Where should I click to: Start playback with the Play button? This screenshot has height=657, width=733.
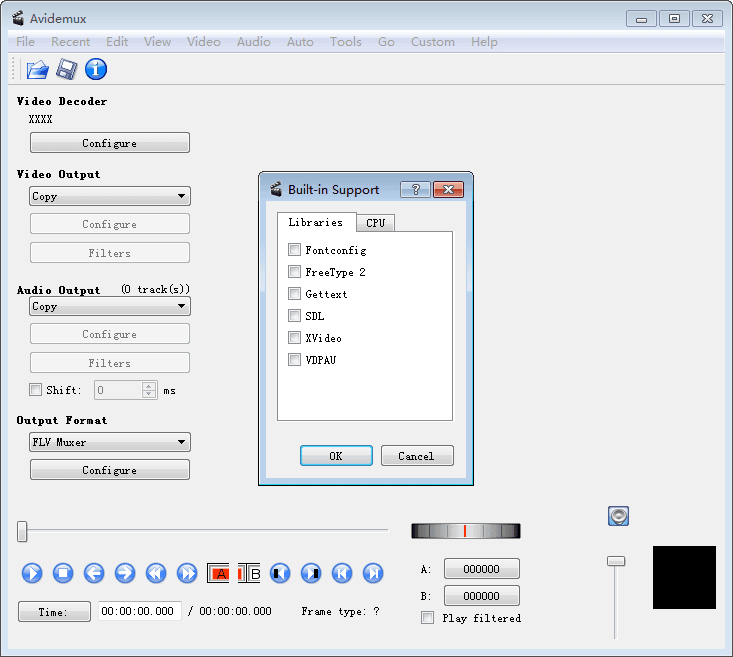32,573
